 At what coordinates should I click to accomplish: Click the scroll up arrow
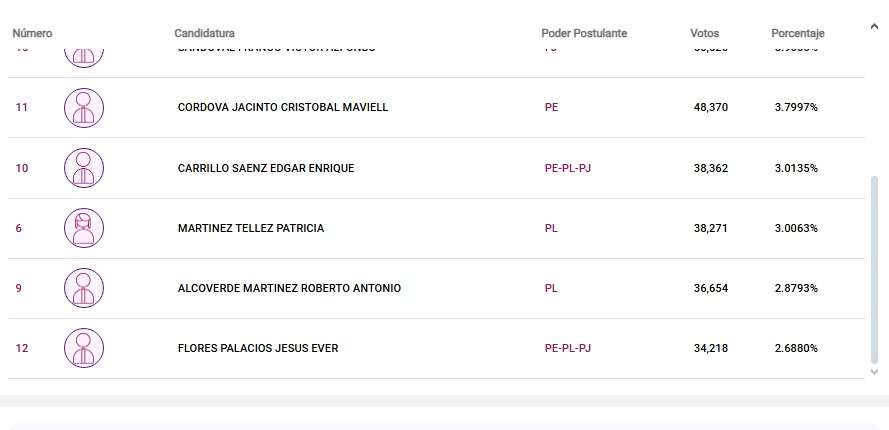point(876,26)
